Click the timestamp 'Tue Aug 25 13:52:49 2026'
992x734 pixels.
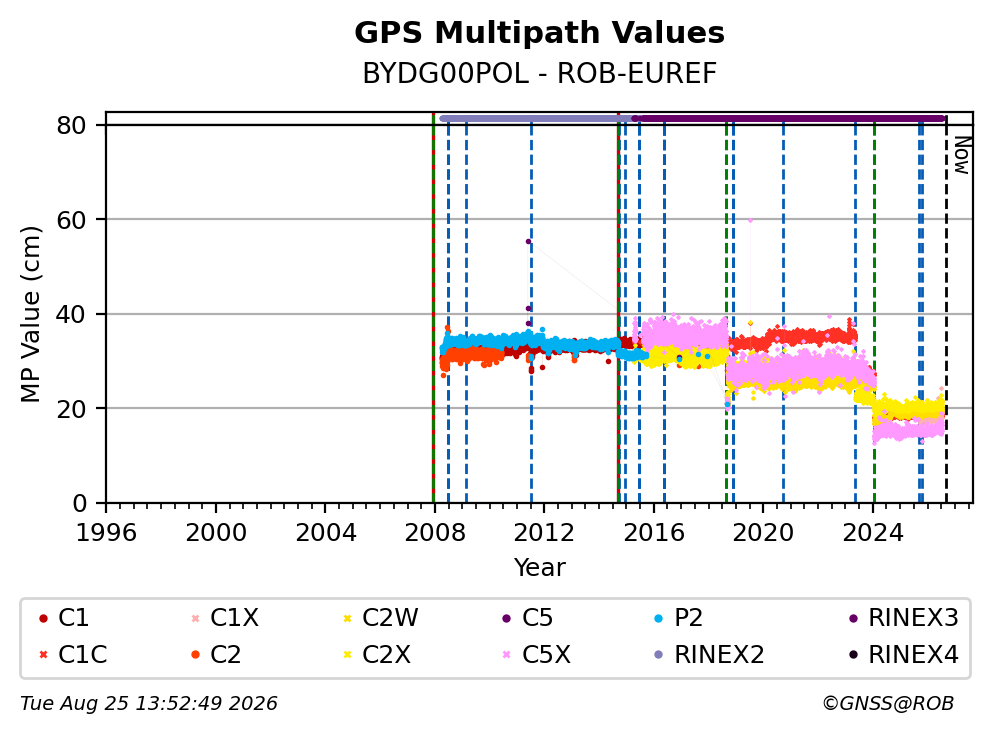[x=149, y=704]
